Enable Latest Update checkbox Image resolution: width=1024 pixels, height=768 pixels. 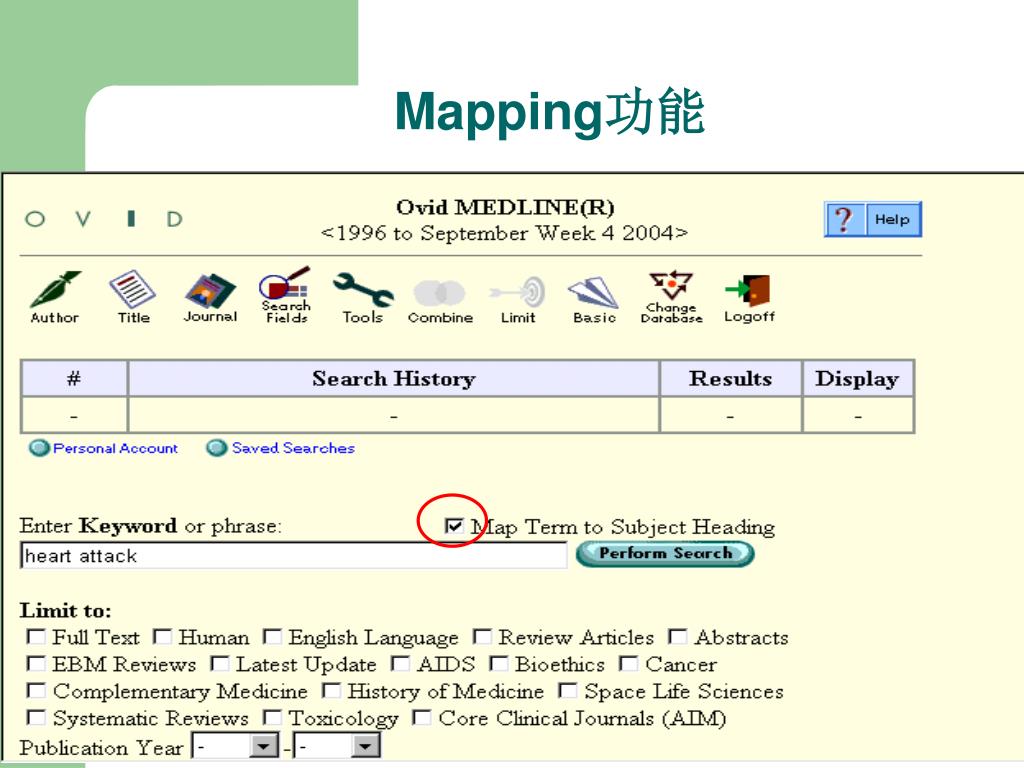pyautogui.click(x=220, y=664)
